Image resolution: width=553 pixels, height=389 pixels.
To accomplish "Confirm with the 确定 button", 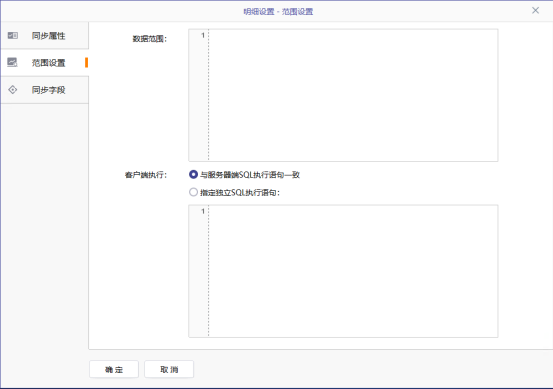I will pyautogui.click(x=114, y=369).
